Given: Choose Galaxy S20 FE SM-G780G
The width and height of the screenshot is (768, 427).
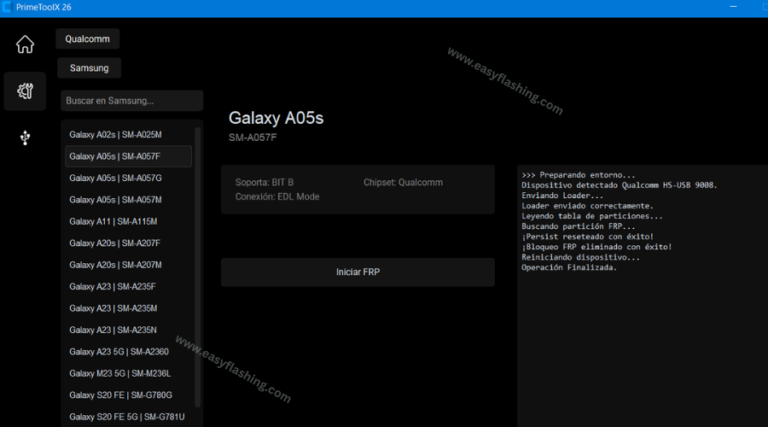Looking at the screenshot, I should click(128, 395).
